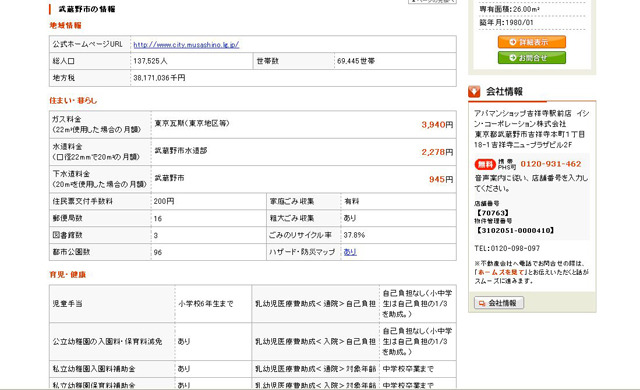Open the ハザード・防災マップ あり link

(x=350, y=252)
